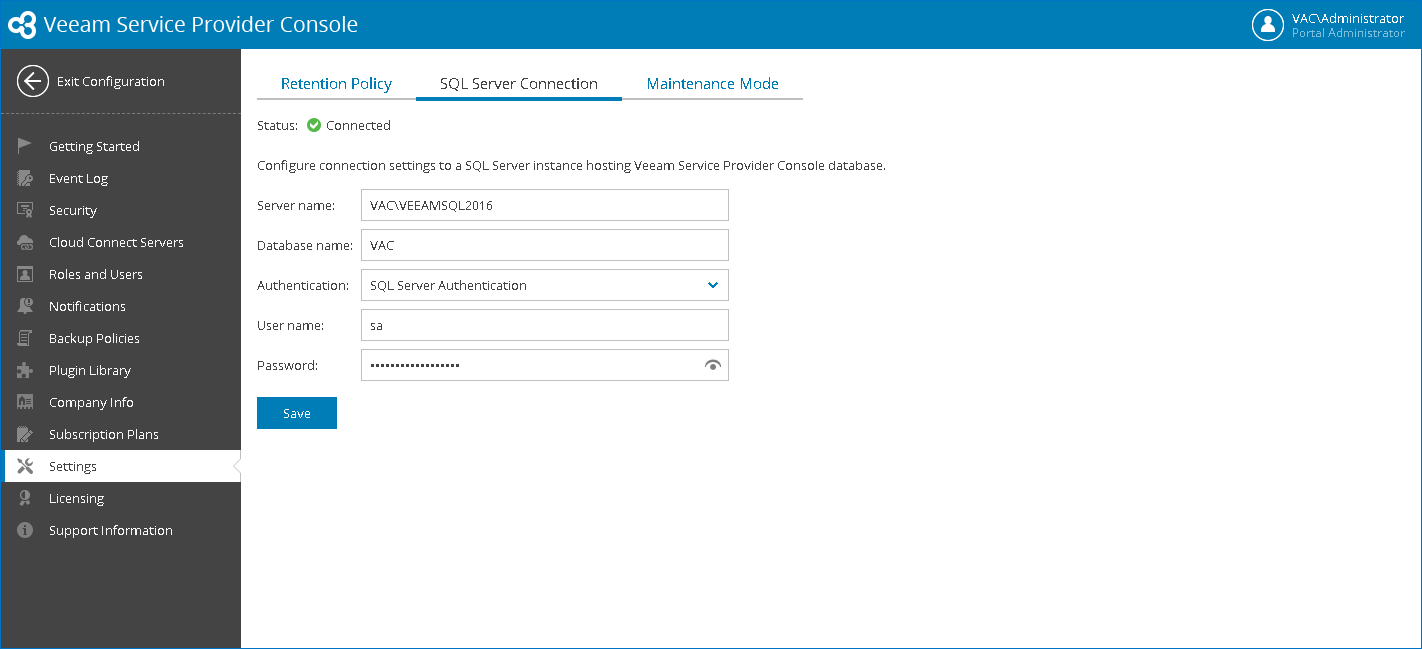
Task: Click the Event Log icon
Action: click(x=25, y=178)
